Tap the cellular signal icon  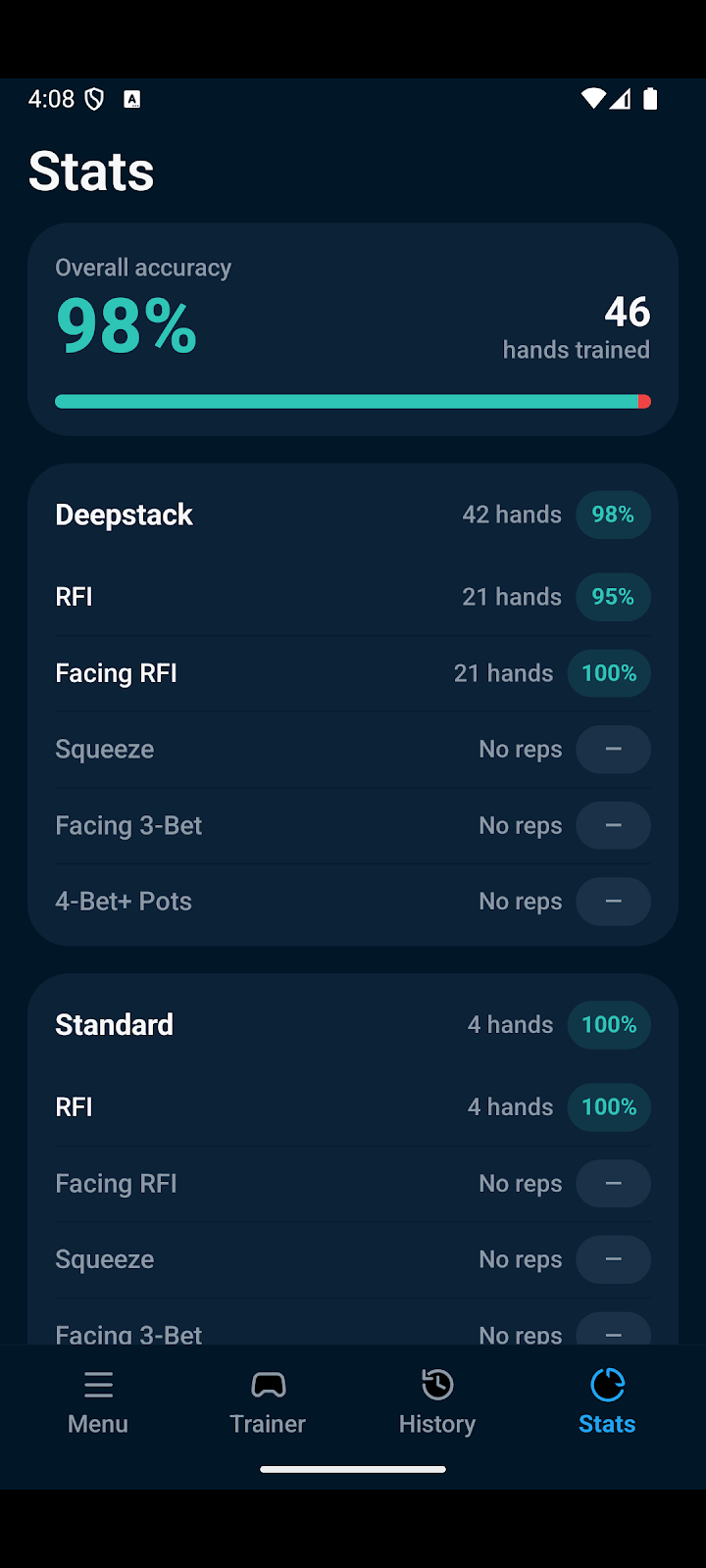620,98
